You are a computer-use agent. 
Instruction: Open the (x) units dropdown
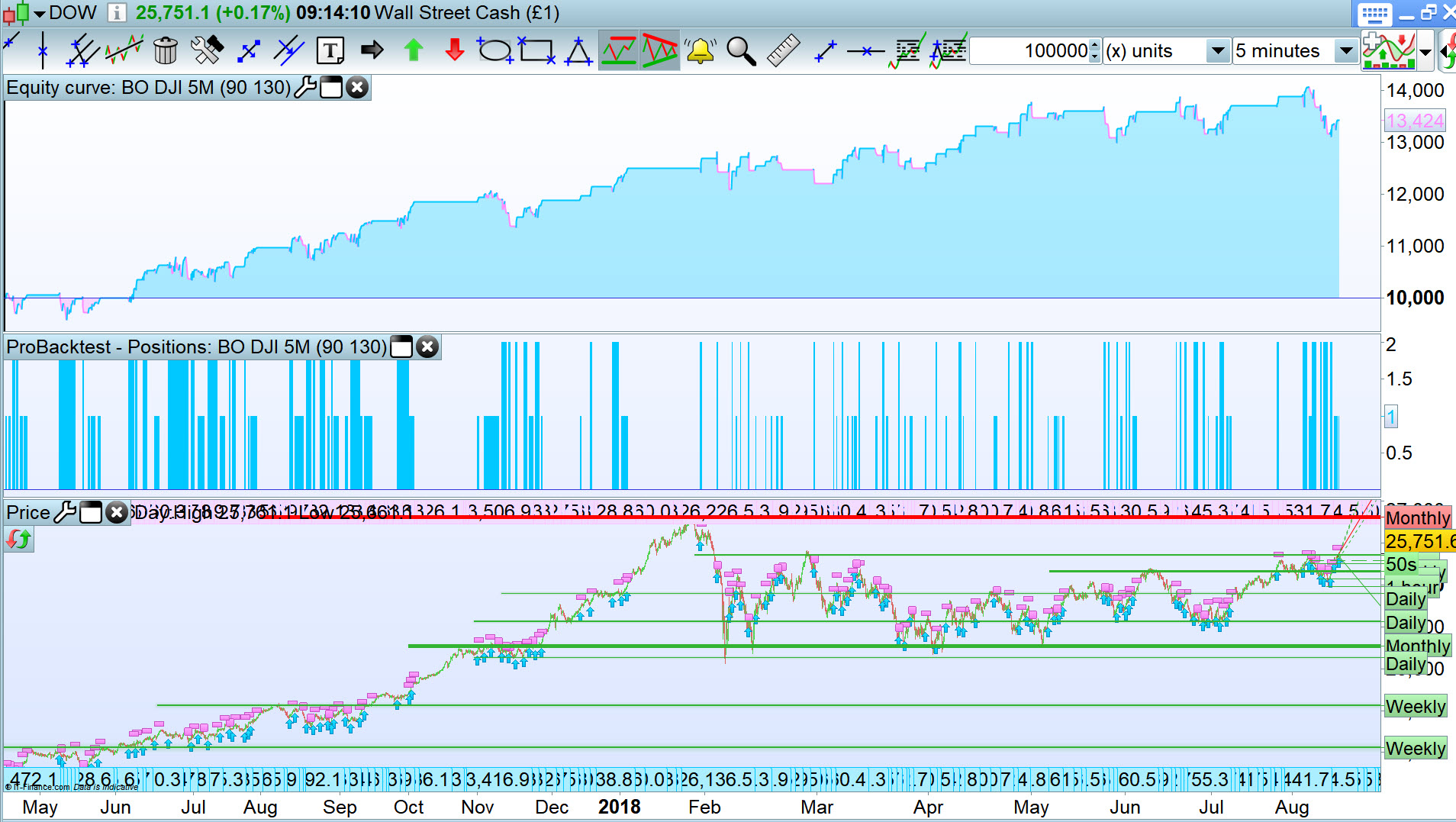(1167, 51)
